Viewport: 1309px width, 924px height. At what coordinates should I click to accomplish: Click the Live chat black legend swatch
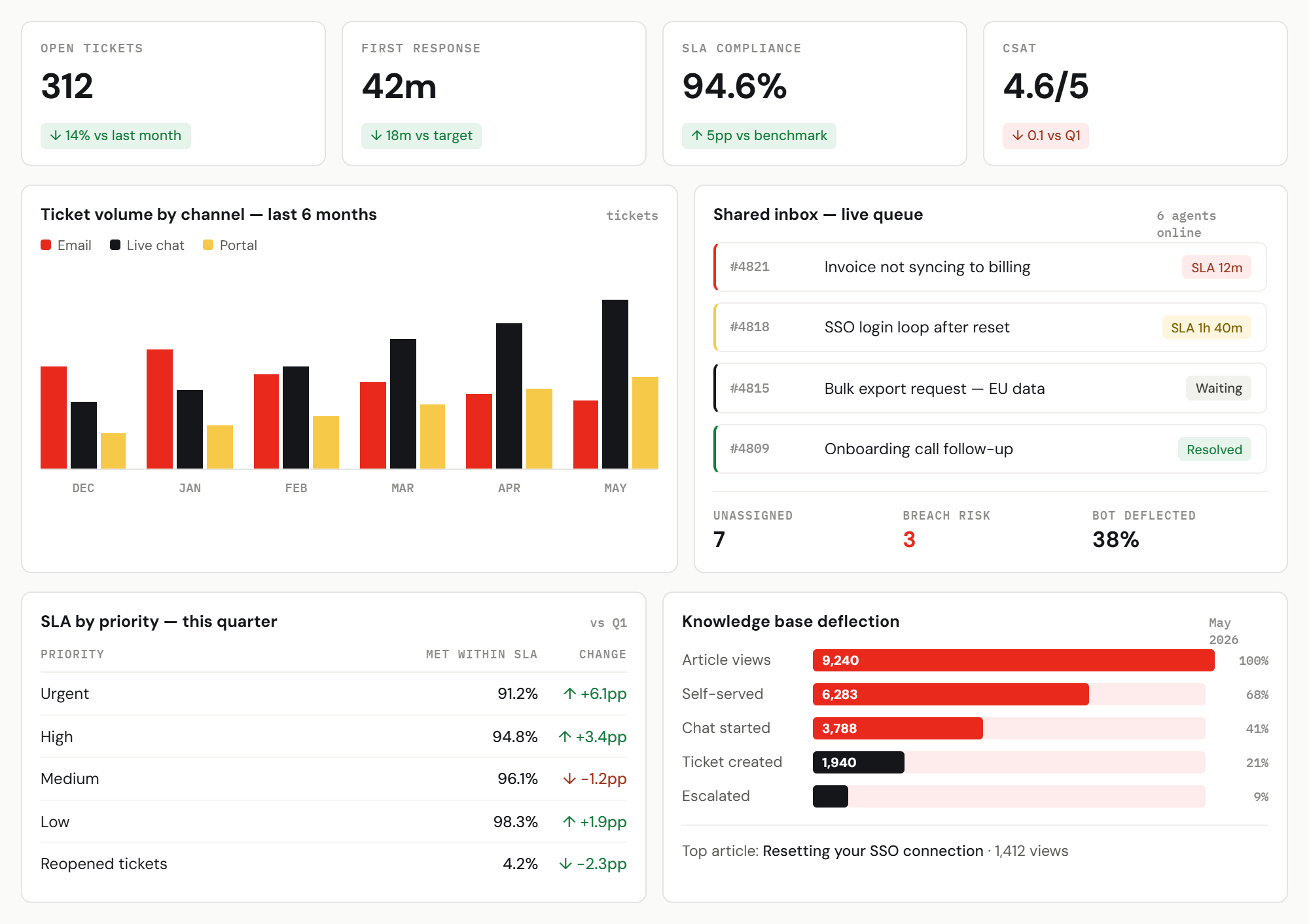click(115, 245)
